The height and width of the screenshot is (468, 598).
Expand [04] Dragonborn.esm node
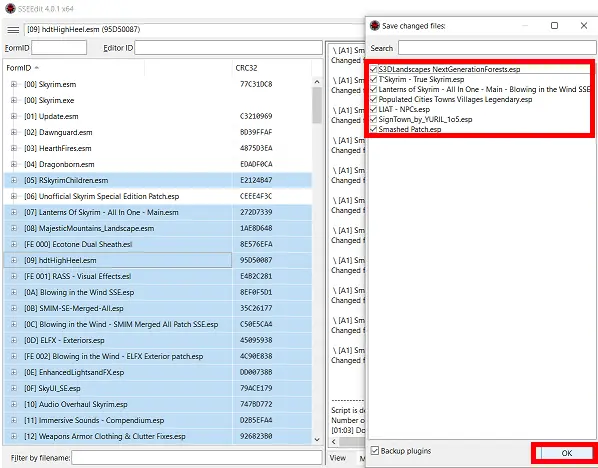14,164
